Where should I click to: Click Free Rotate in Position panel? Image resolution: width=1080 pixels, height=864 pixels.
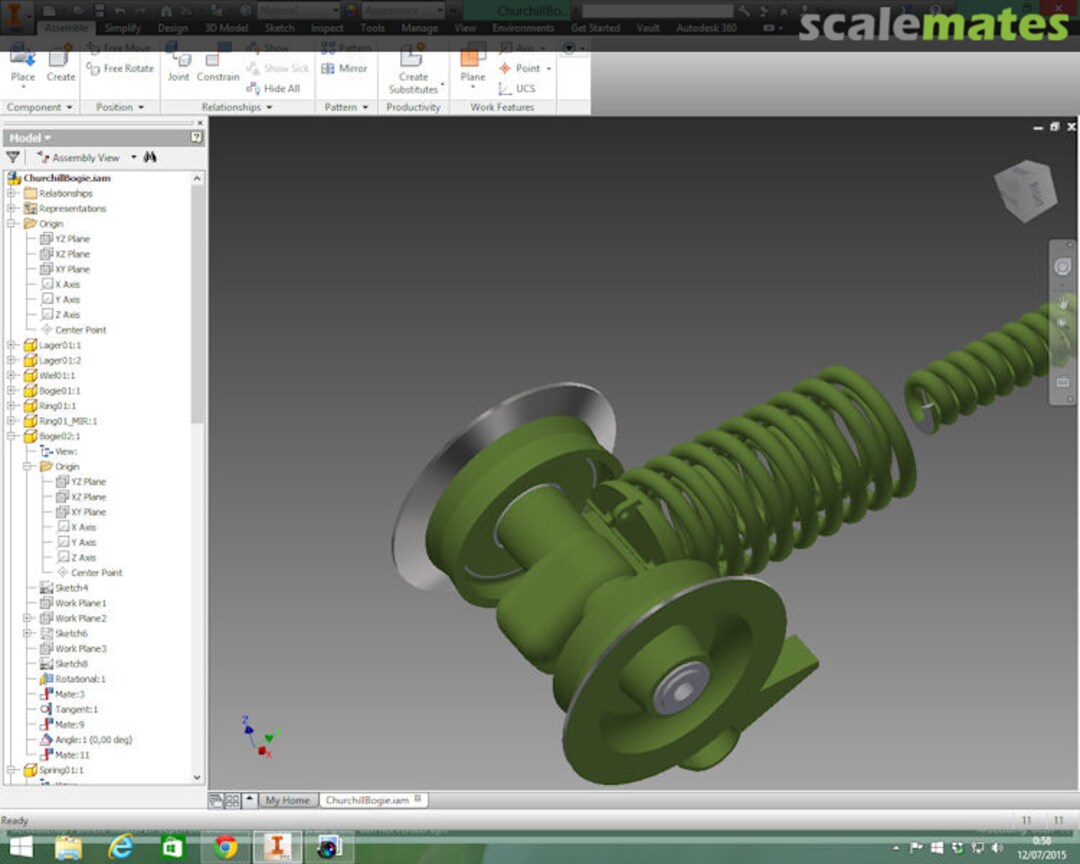(x=121, y=68)
